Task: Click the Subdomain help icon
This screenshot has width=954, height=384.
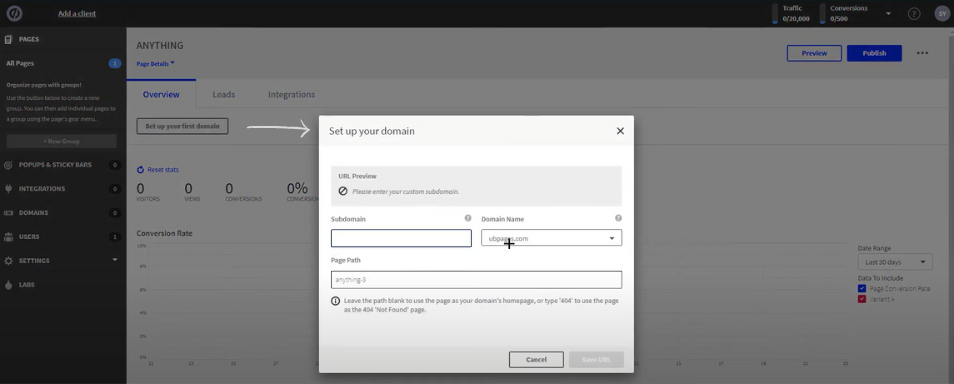Action: [x=468, y=218]
